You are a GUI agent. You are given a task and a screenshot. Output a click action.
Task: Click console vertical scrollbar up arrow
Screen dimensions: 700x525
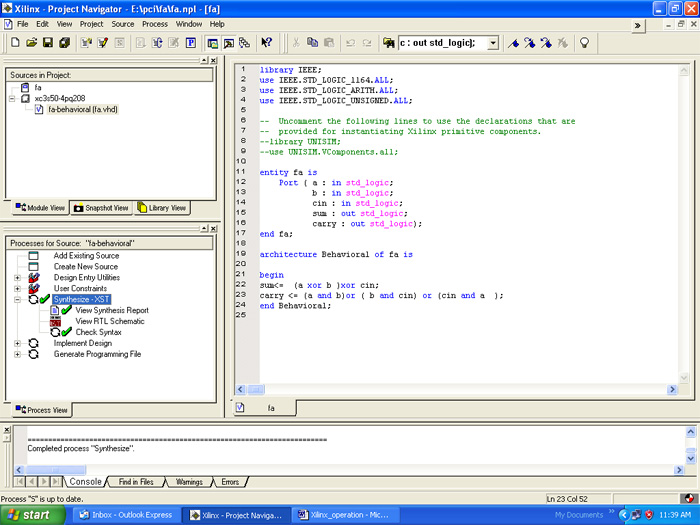(690, 432)
